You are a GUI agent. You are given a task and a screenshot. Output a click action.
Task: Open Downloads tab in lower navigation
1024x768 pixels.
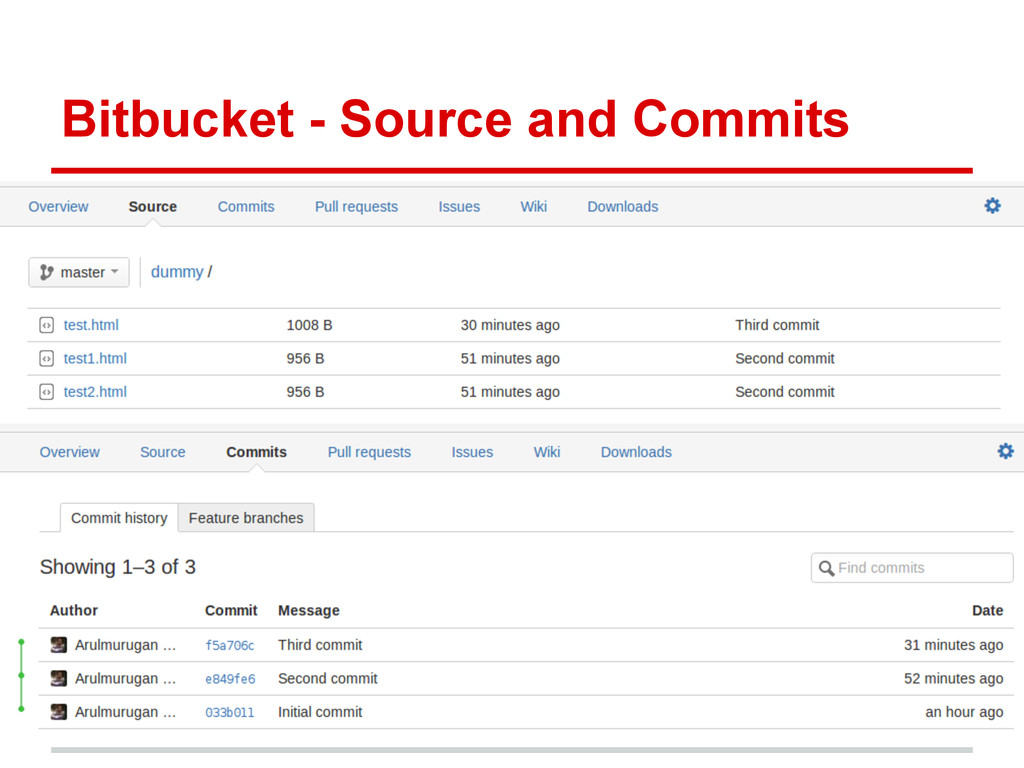click(x=636, y=452)
